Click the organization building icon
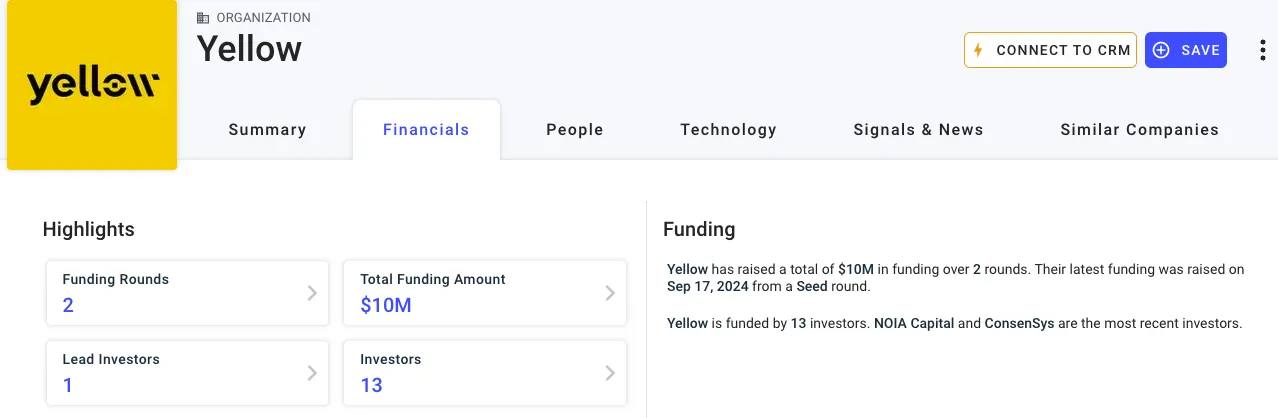 [x=203, y=18]
